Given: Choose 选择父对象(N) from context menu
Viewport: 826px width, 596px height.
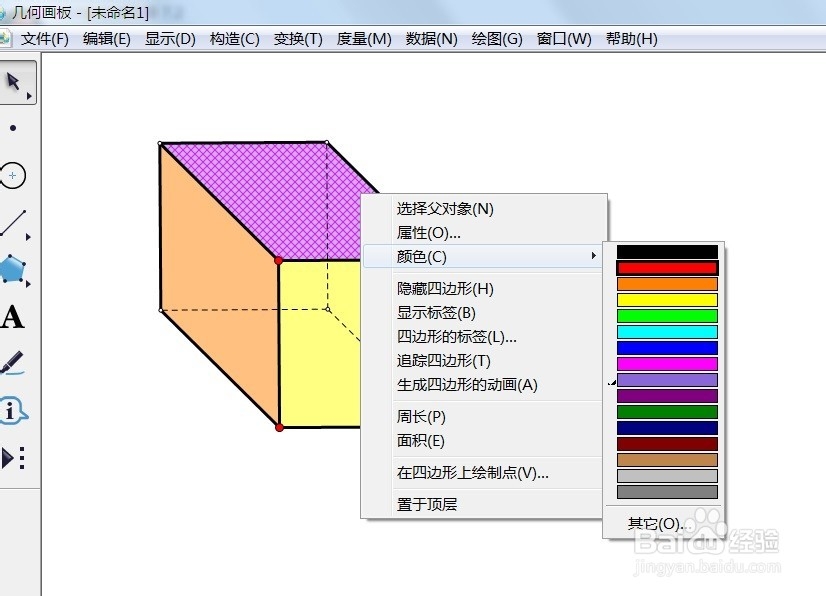Looking at the screenshot, I should 483,209.
